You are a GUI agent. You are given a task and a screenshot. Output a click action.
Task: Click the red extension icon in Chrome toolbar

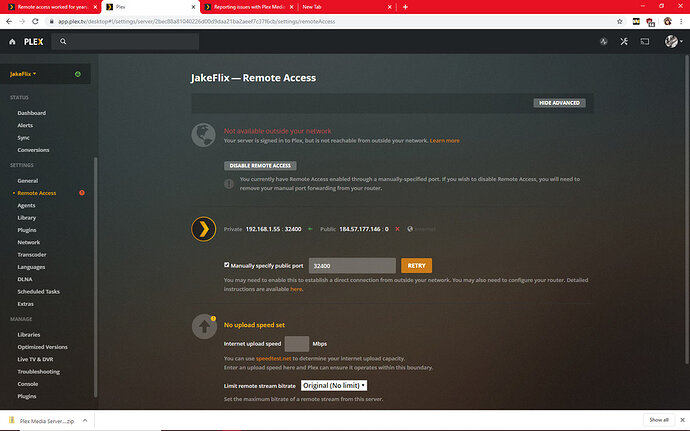click(x=650, y=22)
